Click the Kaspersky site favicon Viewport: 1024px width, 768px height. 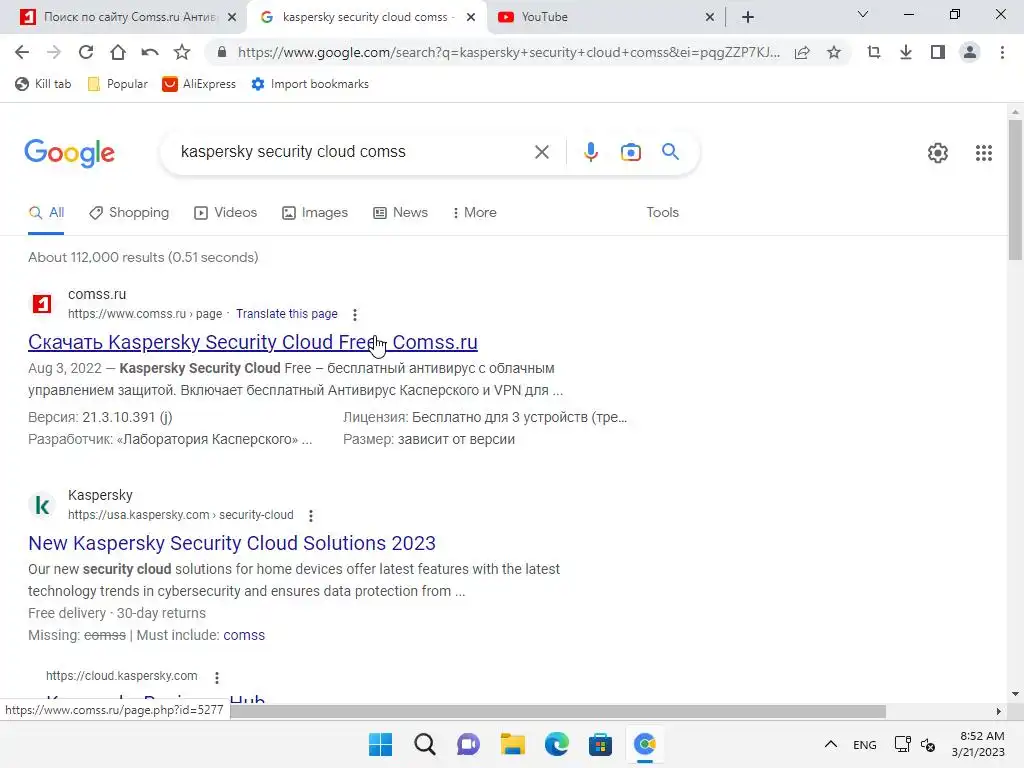[x=42, y=505]
